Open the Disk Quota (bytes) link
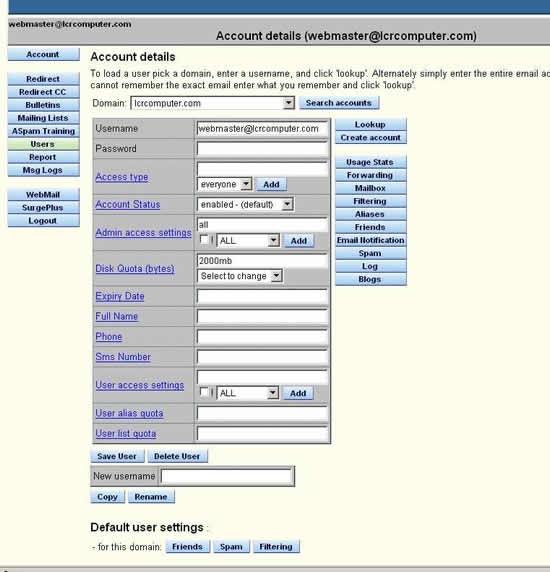 point(135,268)
